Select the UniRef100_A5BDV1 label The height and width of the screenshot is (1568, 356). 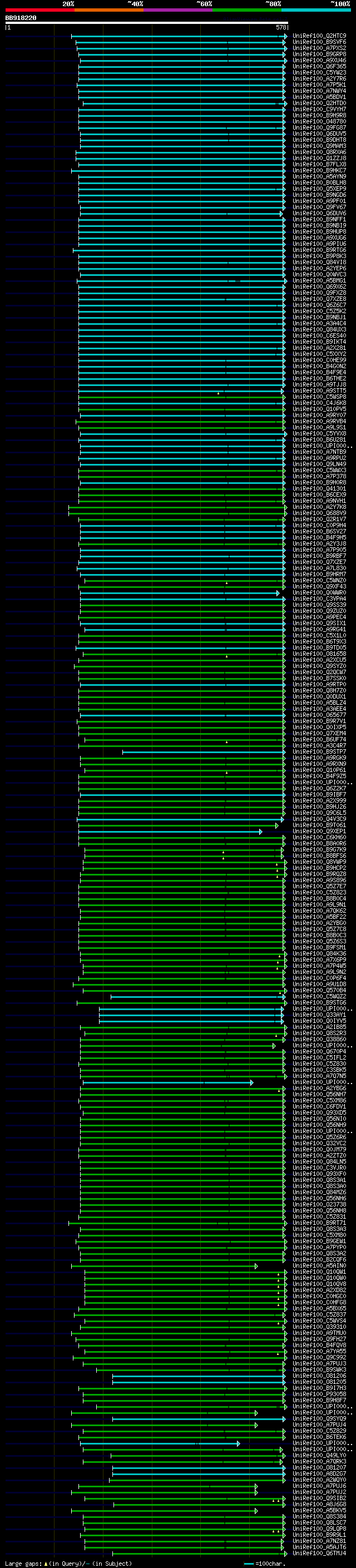pos(319,97)
